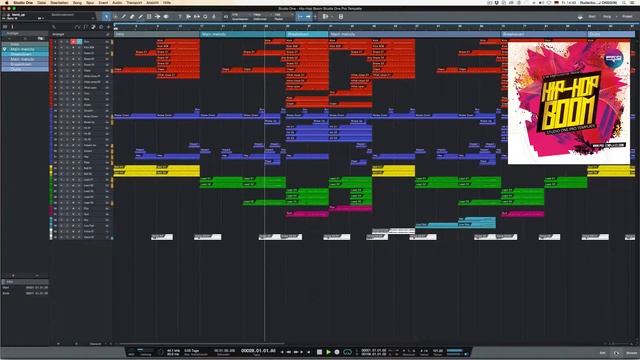Click the Intro section on arranger track

coord(156,34)
